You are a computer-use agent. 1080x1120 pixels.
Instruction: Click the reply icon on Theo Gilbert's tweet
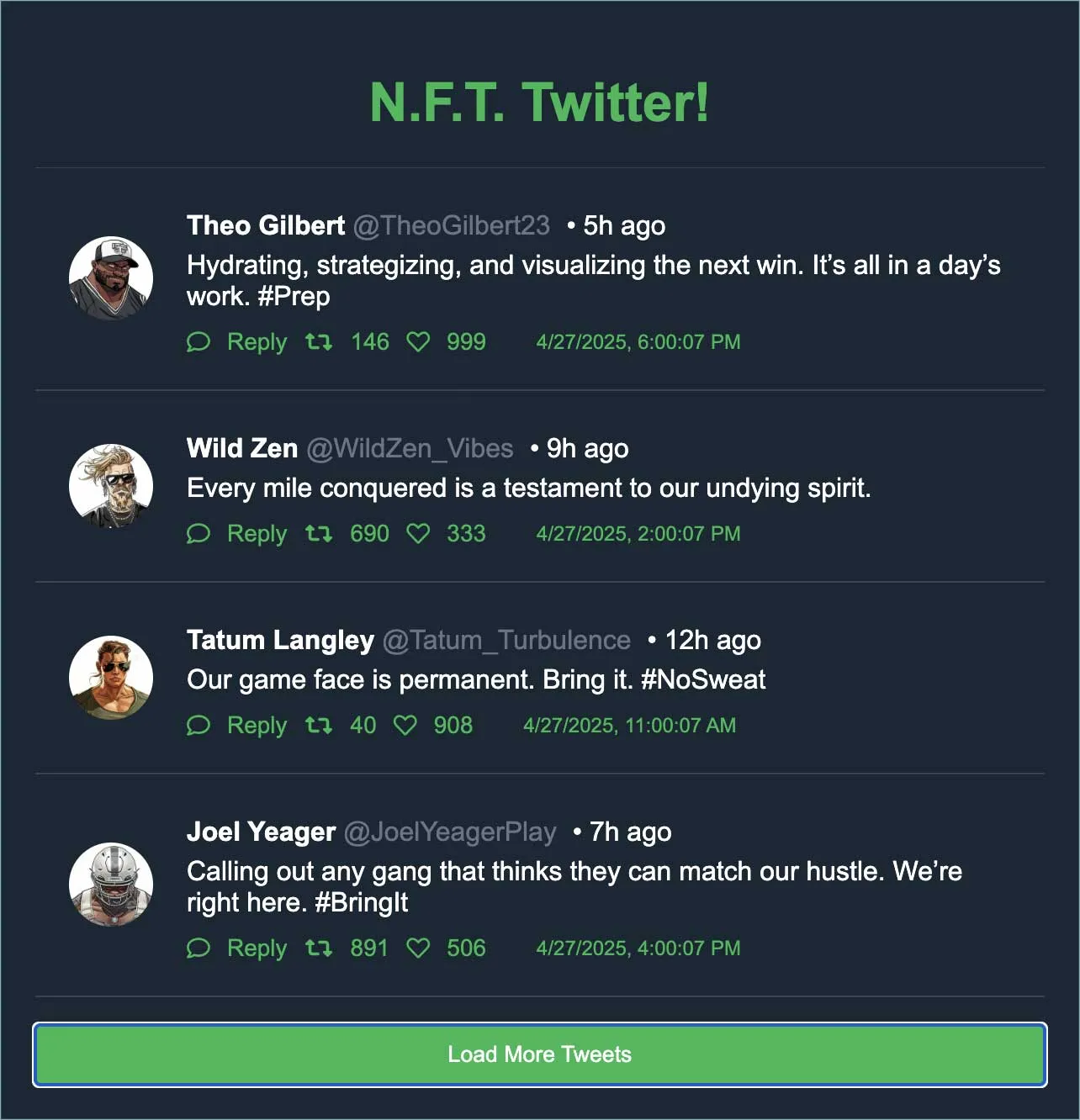[x=199, y=342]
